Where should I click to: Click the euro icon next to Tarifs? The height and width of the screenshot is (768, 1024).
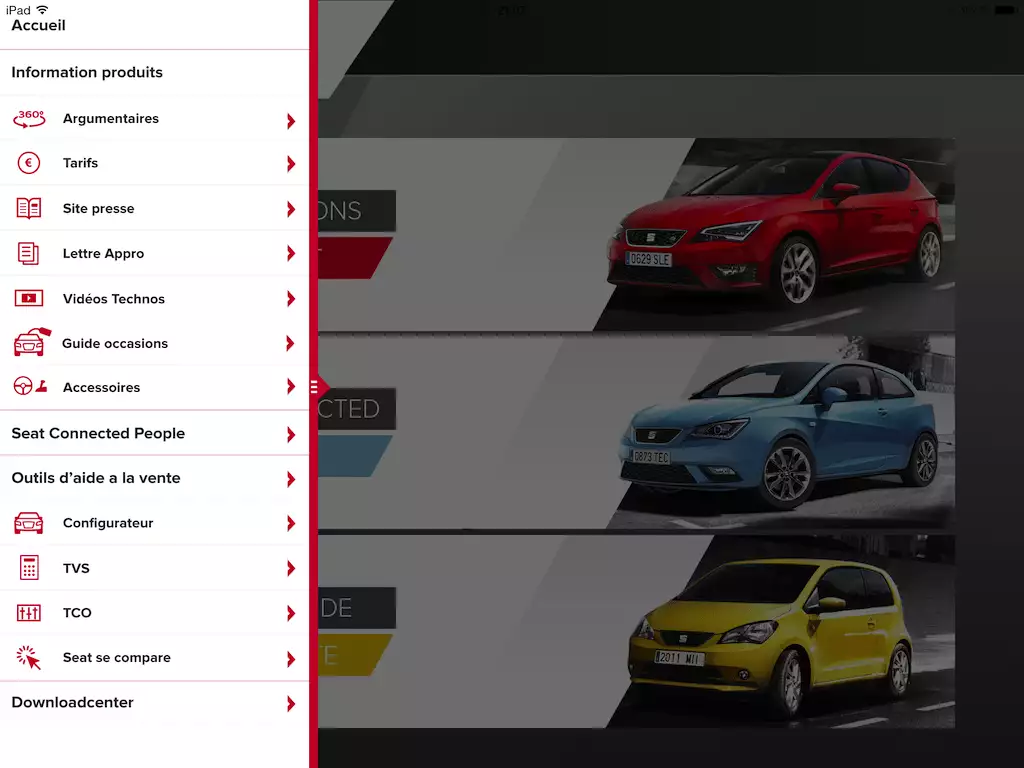(x=28, y=163)
